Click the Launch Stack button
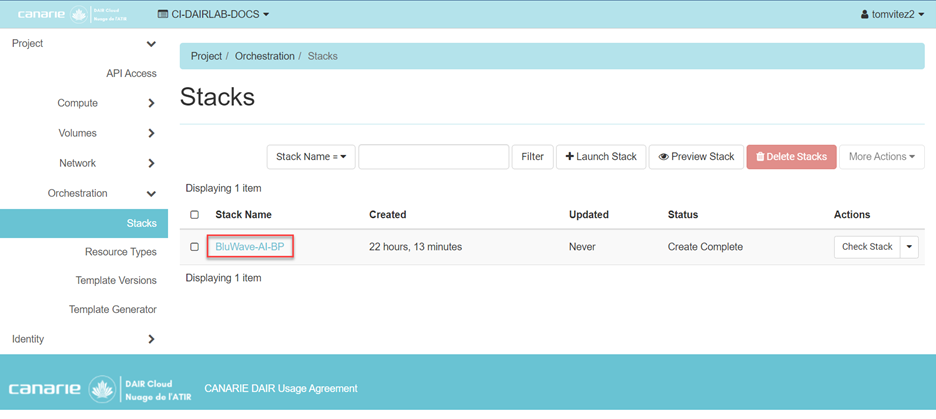Image resolution: width=936 pixels, height=419 pixels. coord(601,157)
